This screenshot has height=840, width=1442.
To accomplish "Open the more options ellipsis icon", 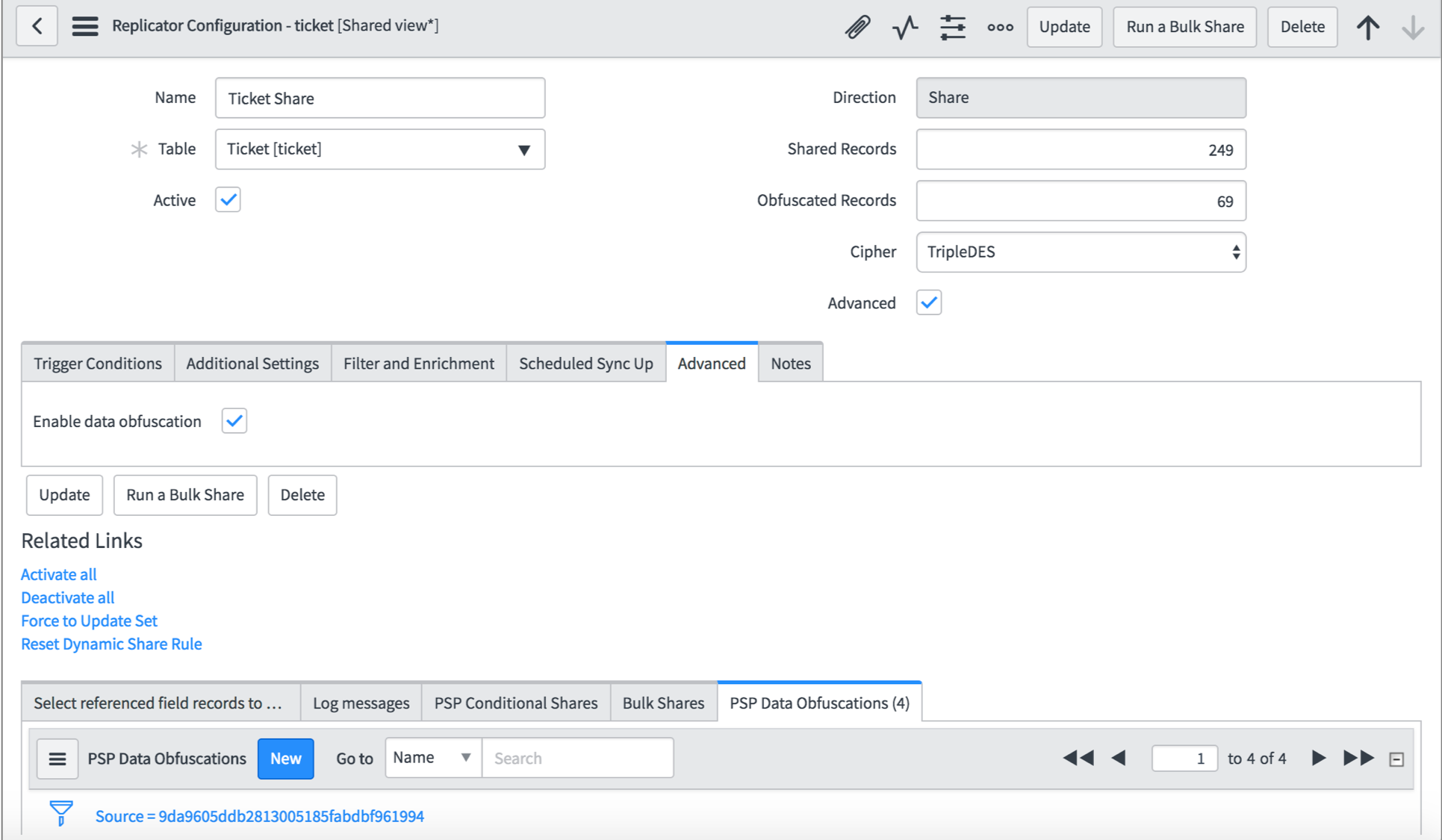I will (x=1000, y=27).
